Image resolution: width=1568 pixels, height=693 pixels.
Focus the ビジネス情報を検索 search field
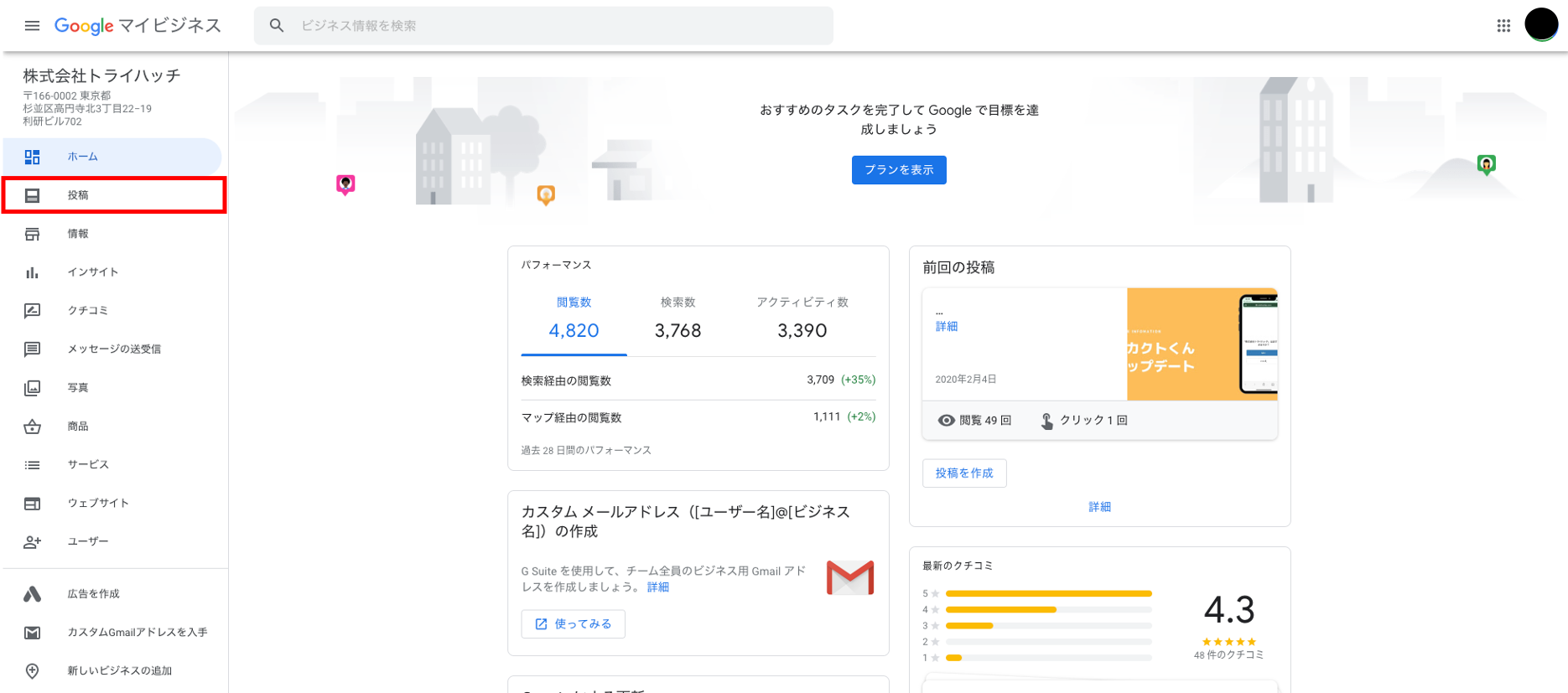[543, 26]
